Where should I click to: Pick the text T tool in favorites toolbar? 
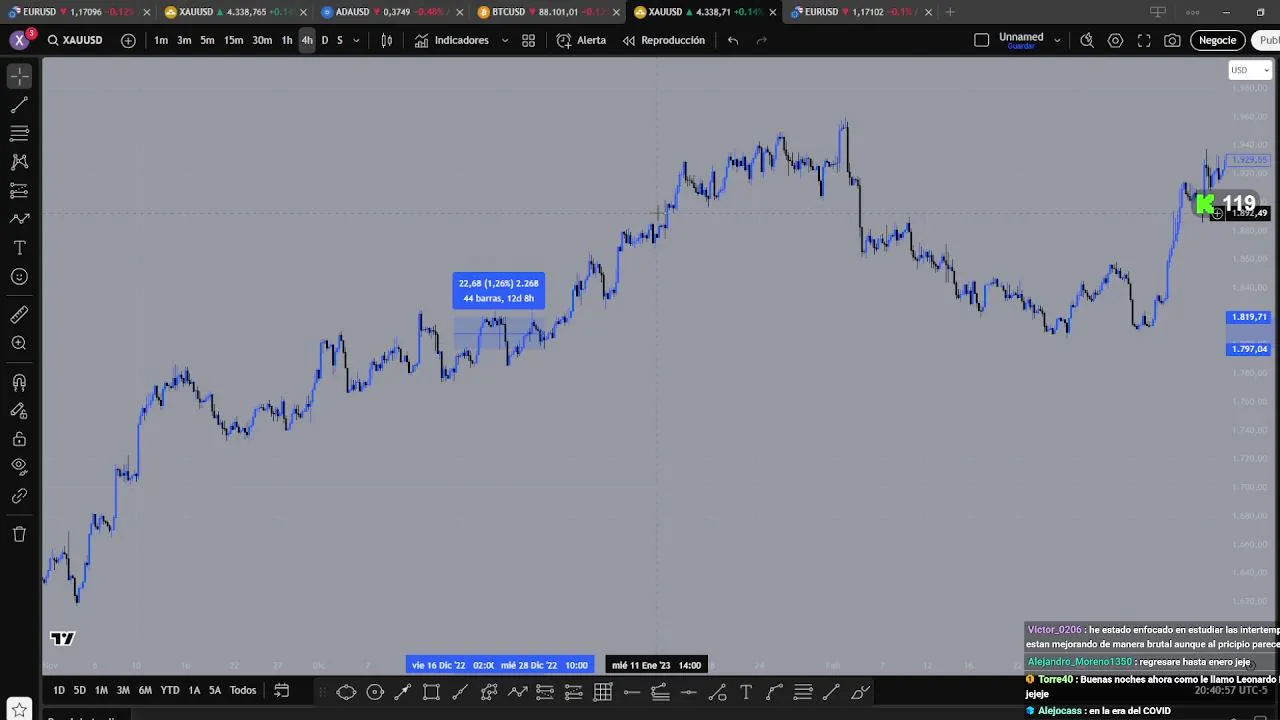click(x=746, y=692)
